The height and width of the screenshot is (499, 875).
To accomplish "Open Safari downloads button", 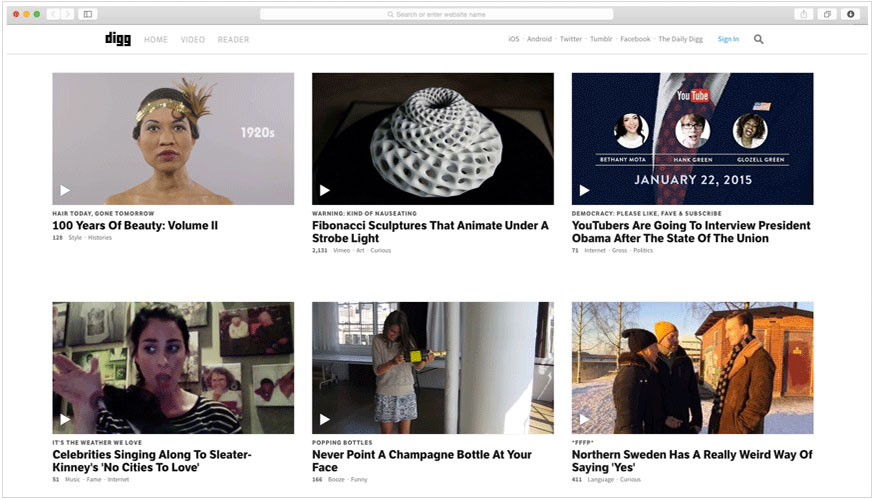I will click(x=850, y=14).
